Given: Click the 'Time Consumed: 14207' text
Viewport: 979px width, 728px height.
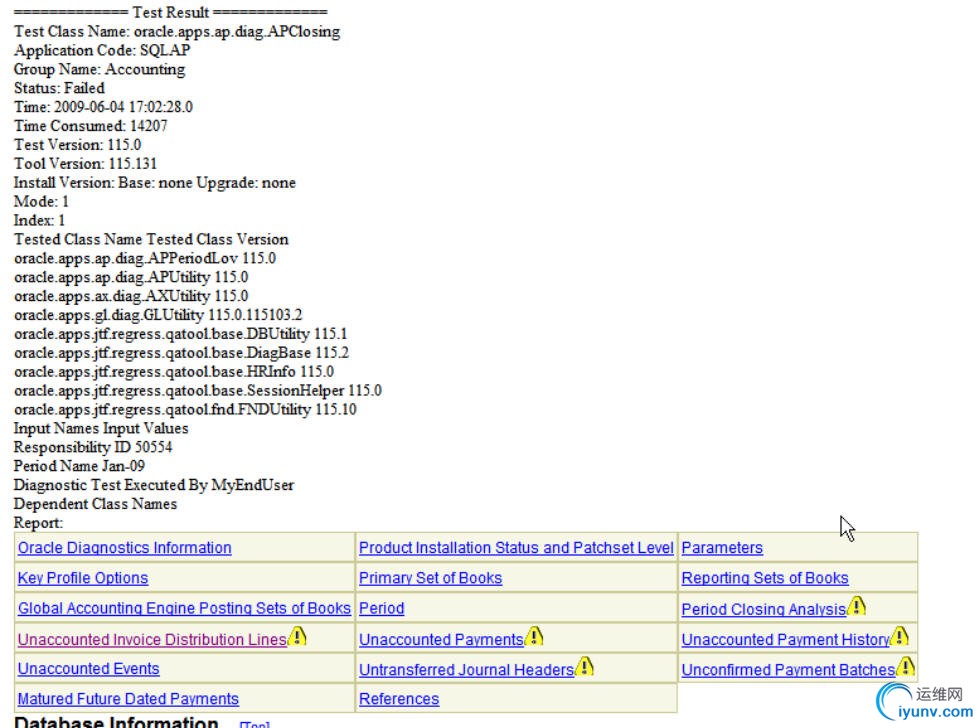Looking at the screenshot, I should click(91, 125).
